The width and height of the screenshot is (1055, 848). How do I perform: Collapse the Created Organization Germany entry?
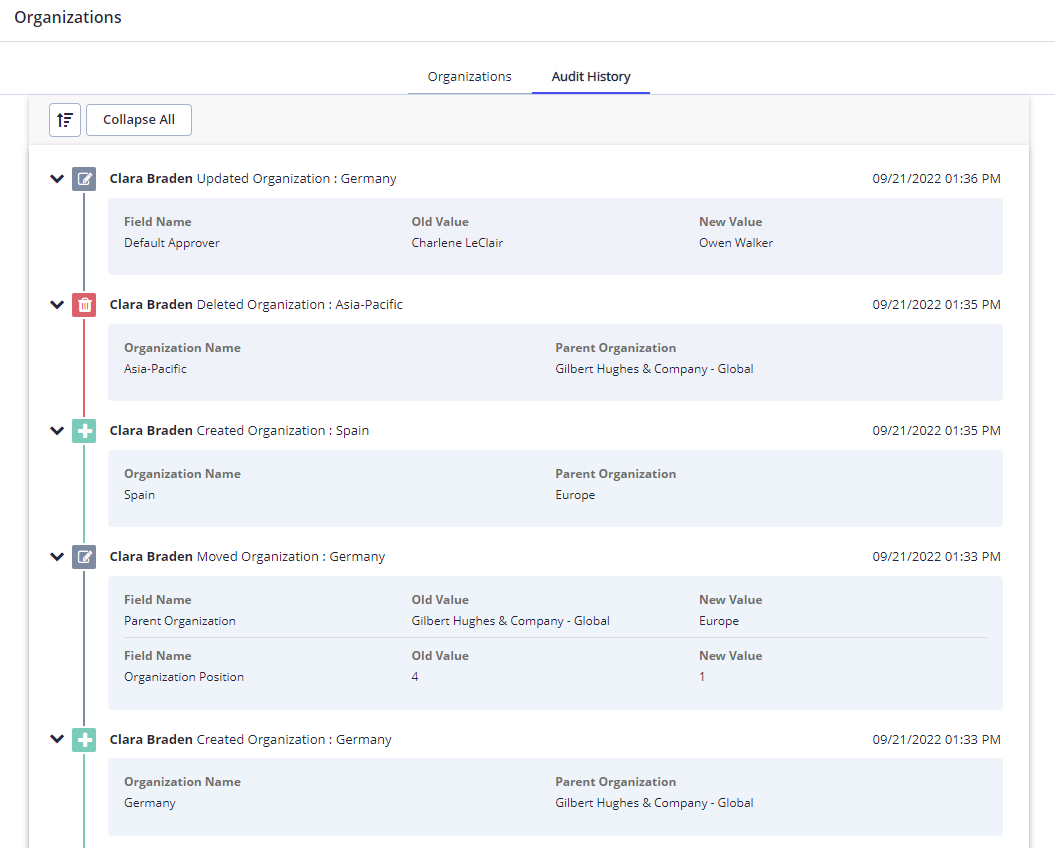tap(57, 739)
